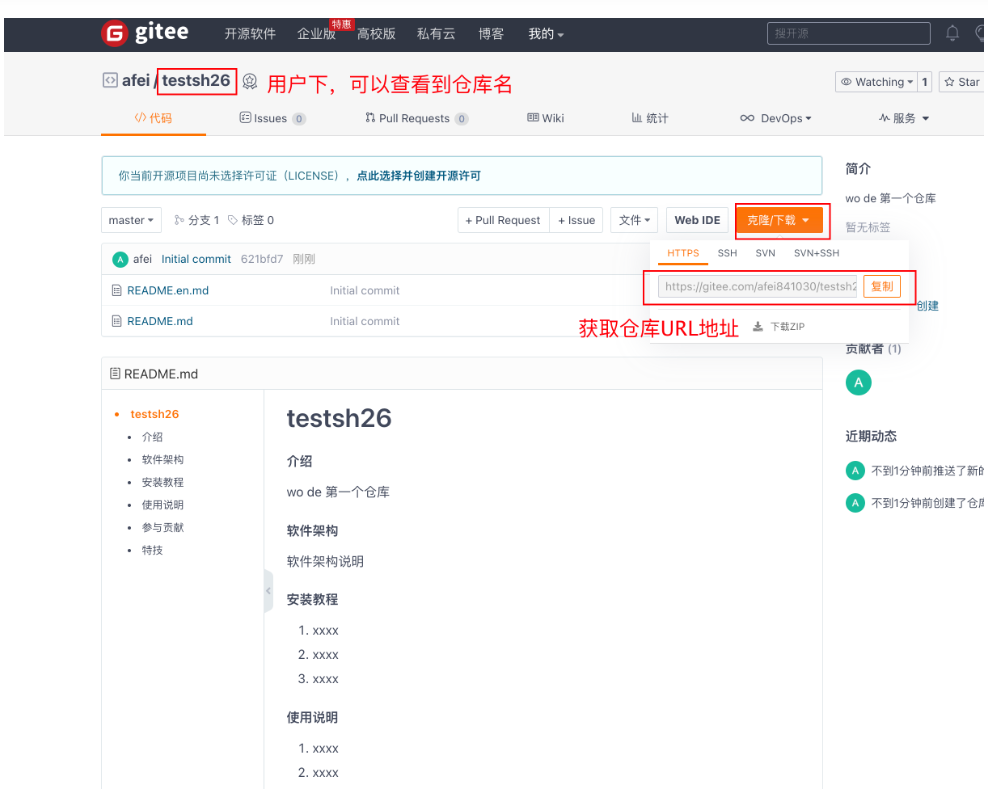
Task: Open commit hash 621bfd7
Action: pyautogui.click(x=261, y=259)
